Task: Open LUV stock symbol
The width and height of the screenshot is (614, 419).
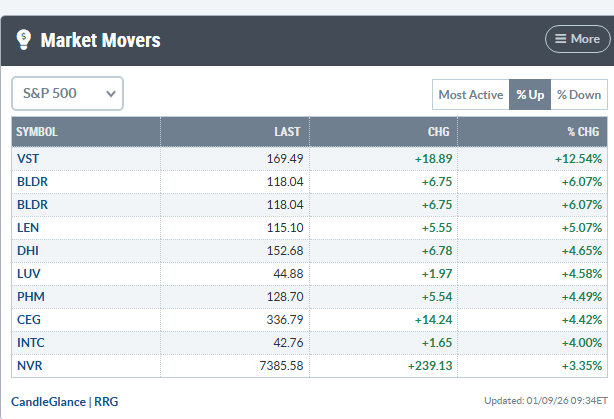Action: pyautogui.click(x=27, y=273)
